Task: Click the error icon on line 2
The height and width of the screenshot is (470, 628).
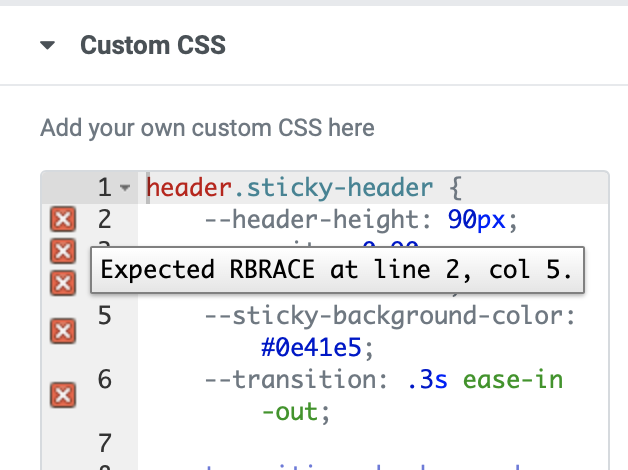Action: (62, 219)
